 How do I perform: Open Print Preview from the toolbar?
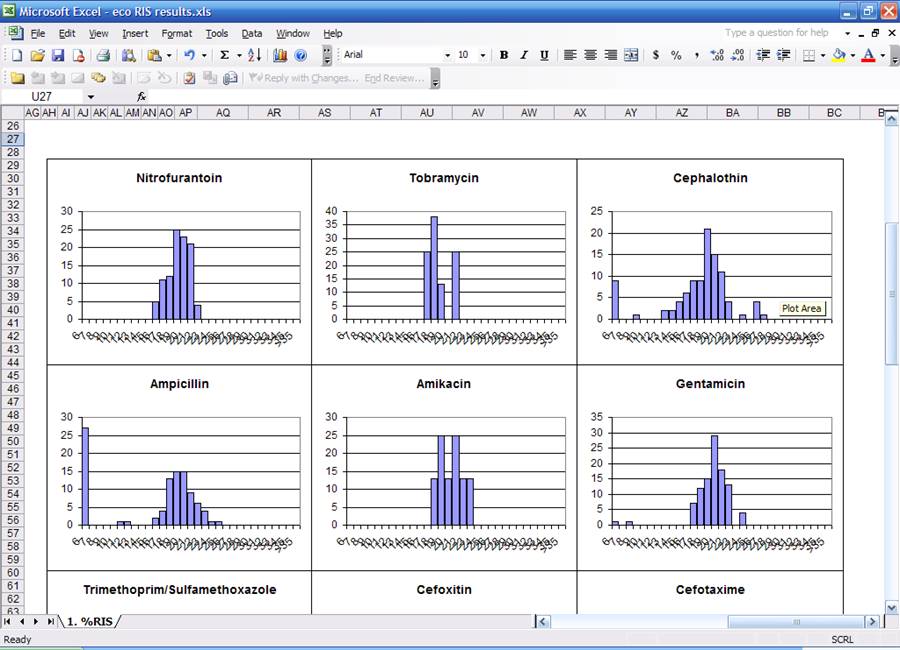[129, 55]
